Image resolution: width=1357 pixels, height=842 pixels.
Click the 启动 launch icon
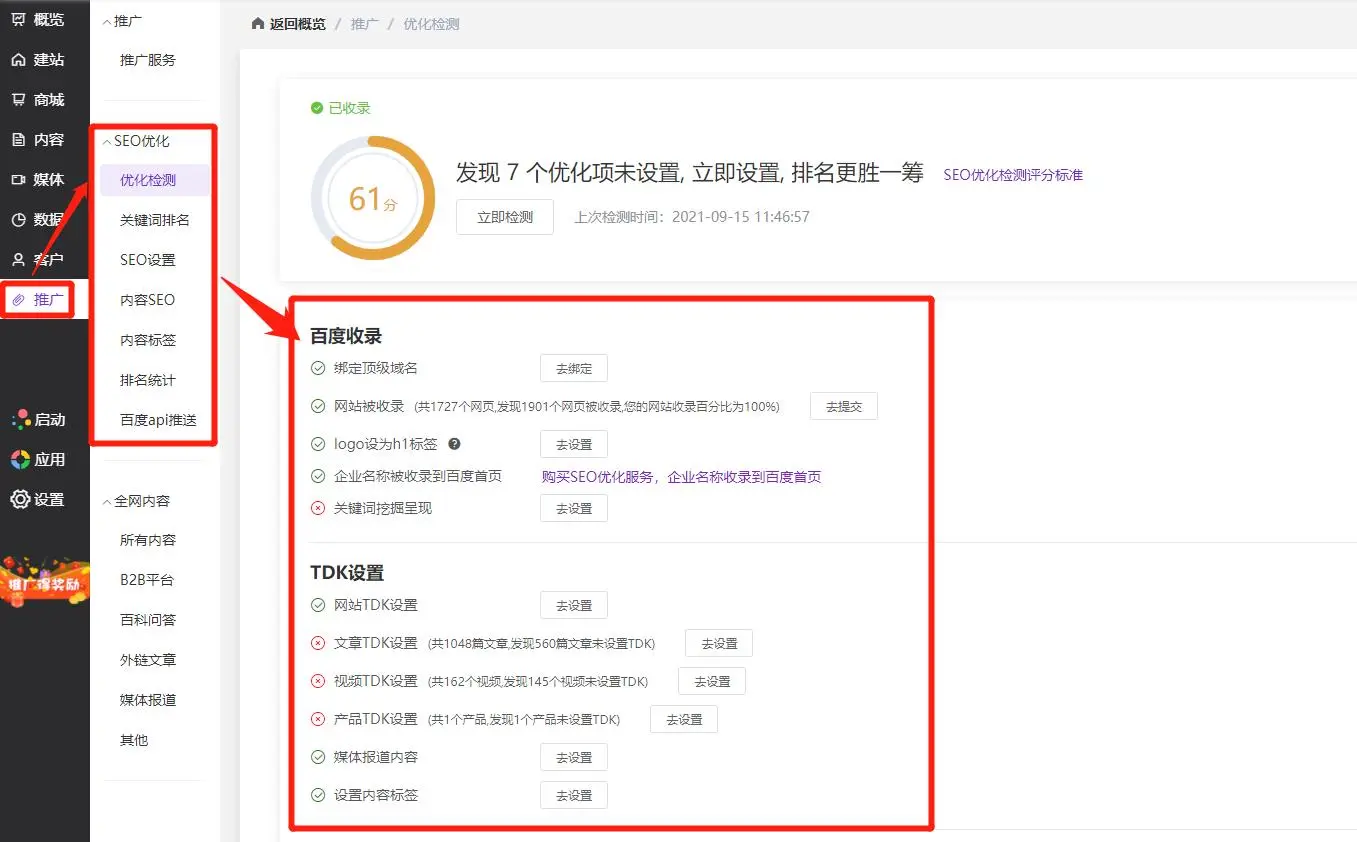click(20, 419)
